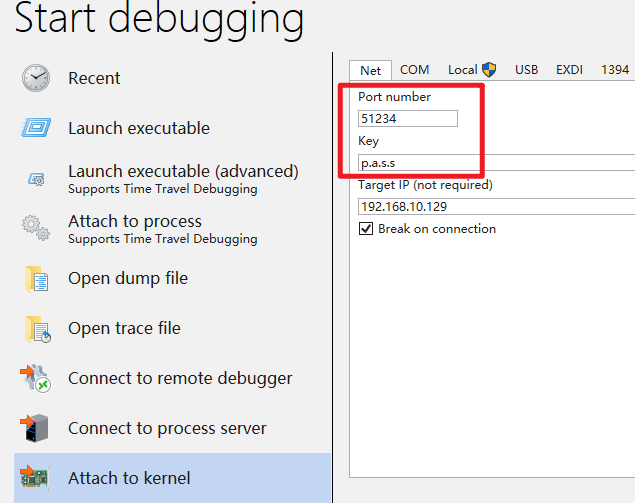Click the Attach to kernel card icon
Viewport: 635px width, 503px height.
point(34,478)
